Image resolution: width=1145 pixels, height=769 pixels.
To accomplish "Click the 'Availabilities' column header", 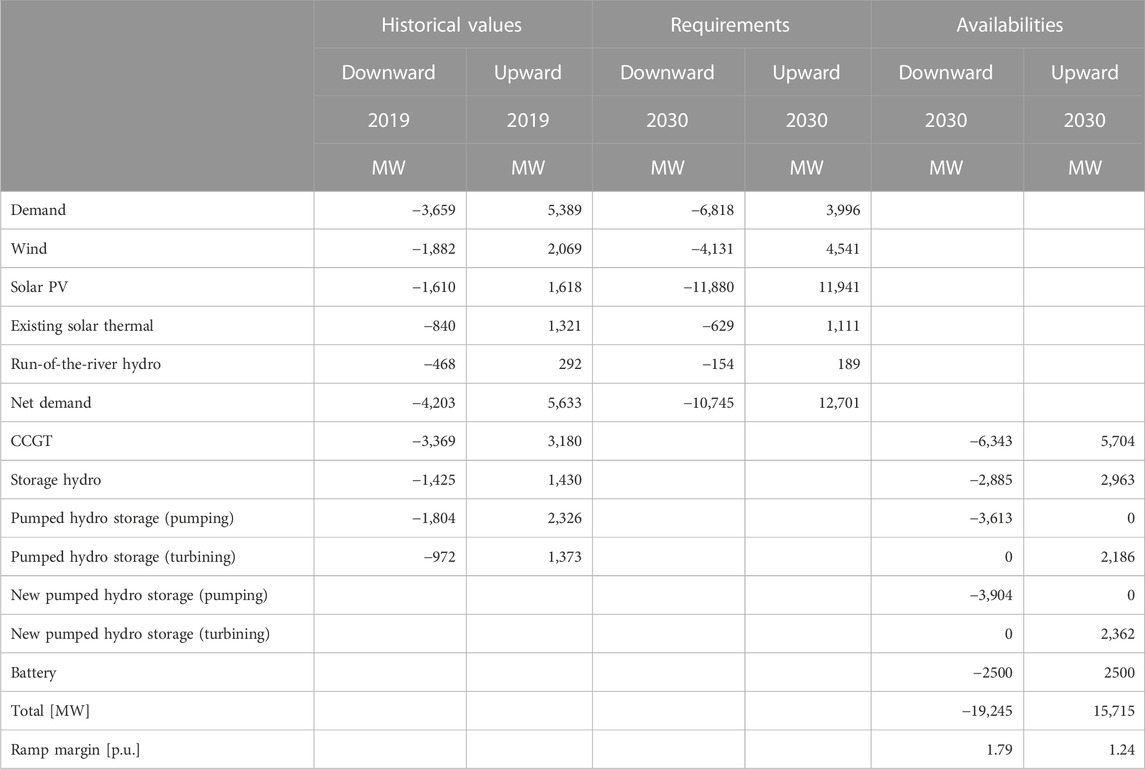I will pyautogui.click(x=1009, y=25).
